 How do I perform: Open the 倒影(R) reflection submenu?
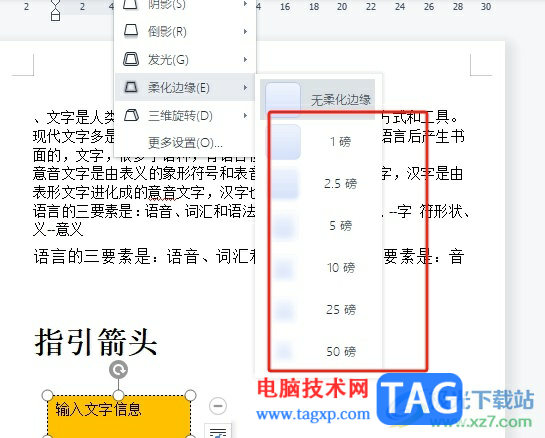pos(185,32)
